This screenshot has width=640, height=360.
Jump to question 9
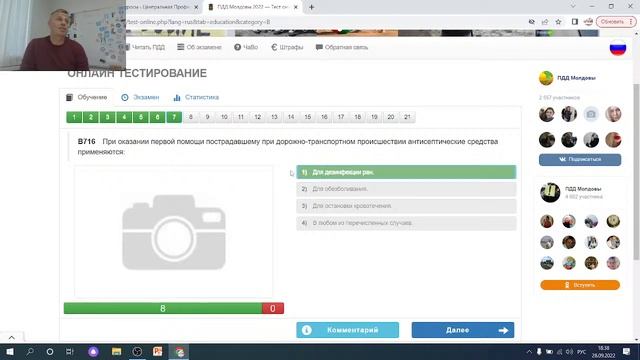click(207, 117)
